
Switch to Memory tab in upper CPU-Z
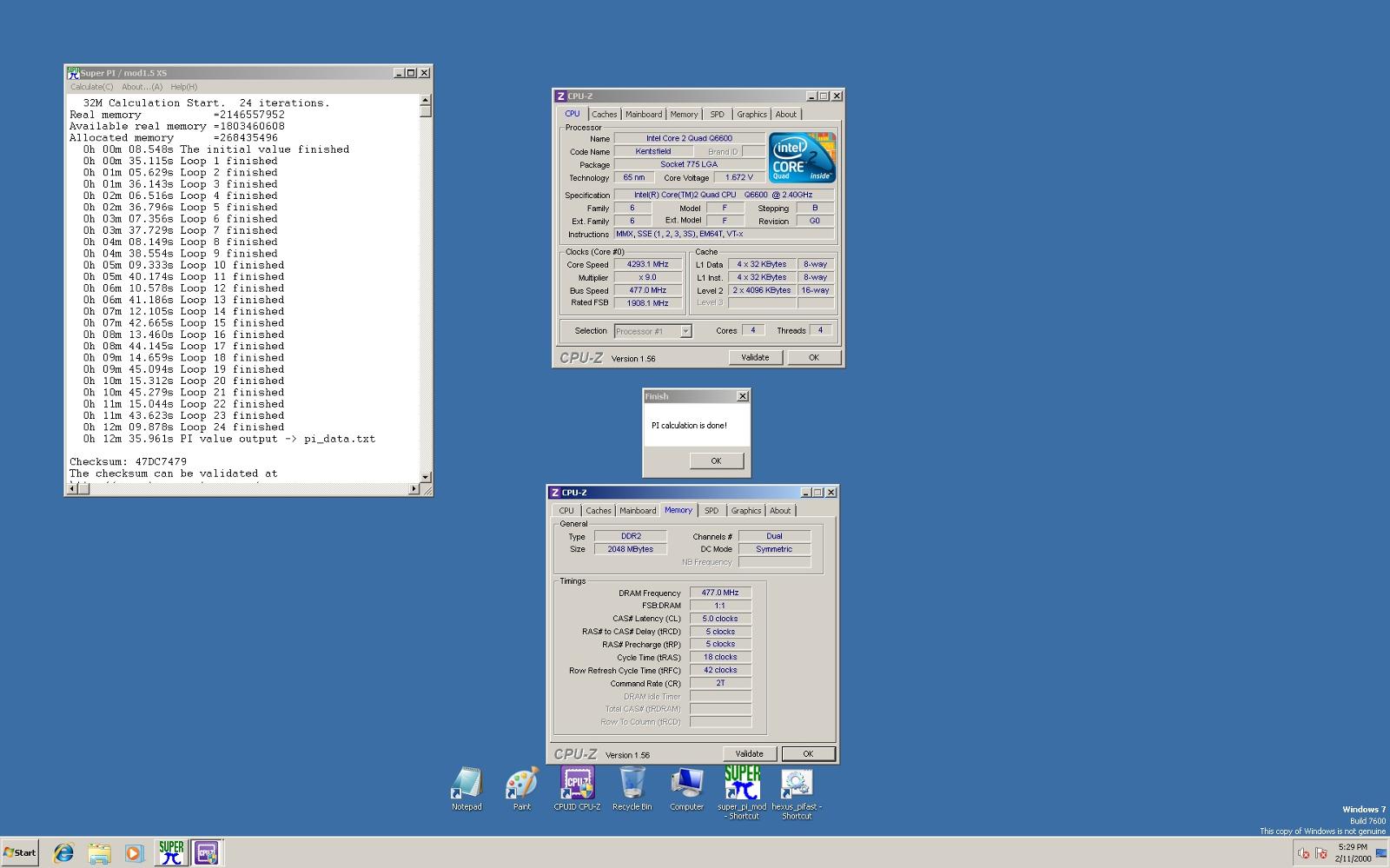[x=684, y=115]
